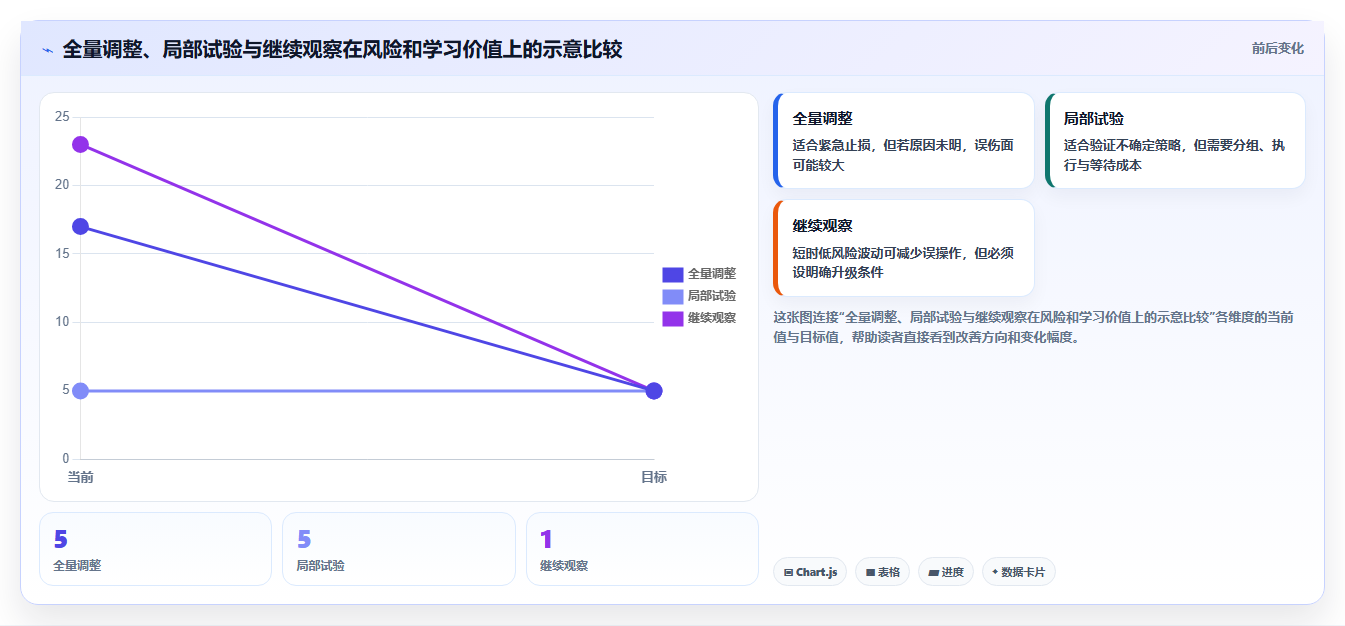Select the 局部试验 current point at 5
Image resolution: width=1345 pixels, height=626 pixels.
pyautogui.click(x=80, y=391)
